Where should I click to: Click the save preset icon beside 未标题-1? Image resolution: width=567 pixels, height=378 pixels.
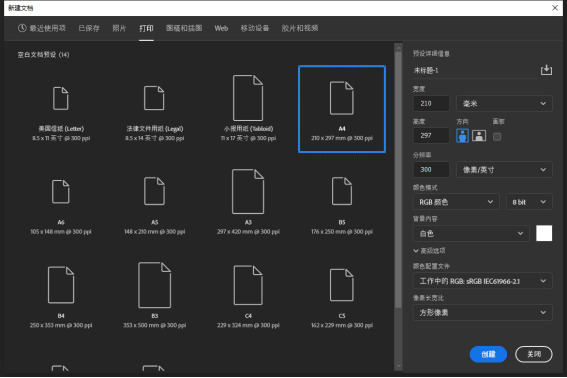tap(546, 70)
